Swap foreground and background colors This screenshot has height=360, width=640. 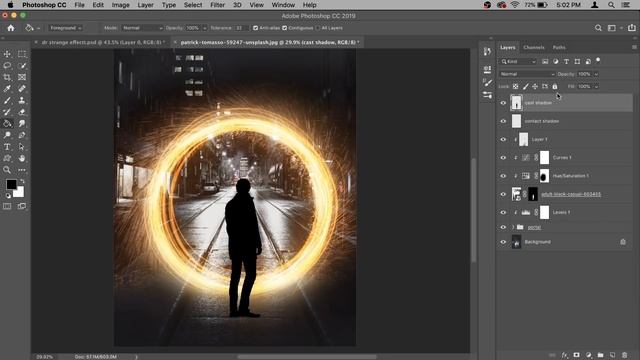coord(22,181)
